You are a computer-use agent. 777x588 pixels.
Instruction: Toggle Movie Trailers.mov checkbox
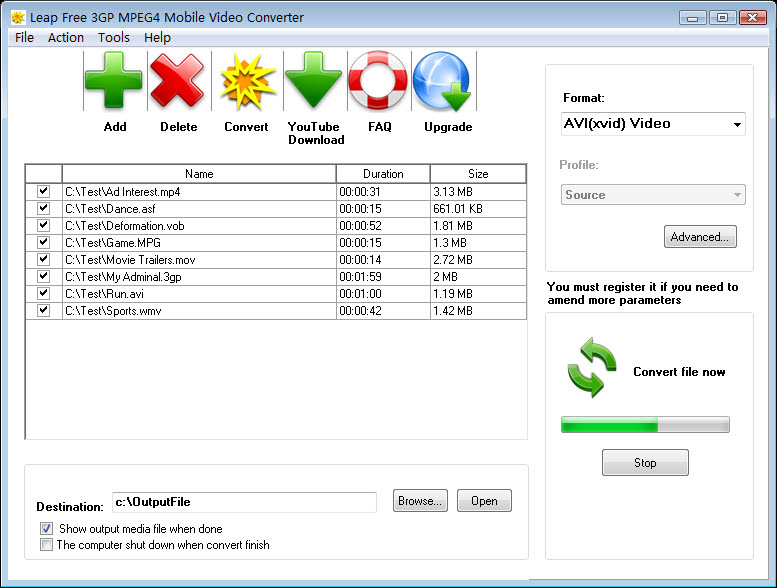44,259
